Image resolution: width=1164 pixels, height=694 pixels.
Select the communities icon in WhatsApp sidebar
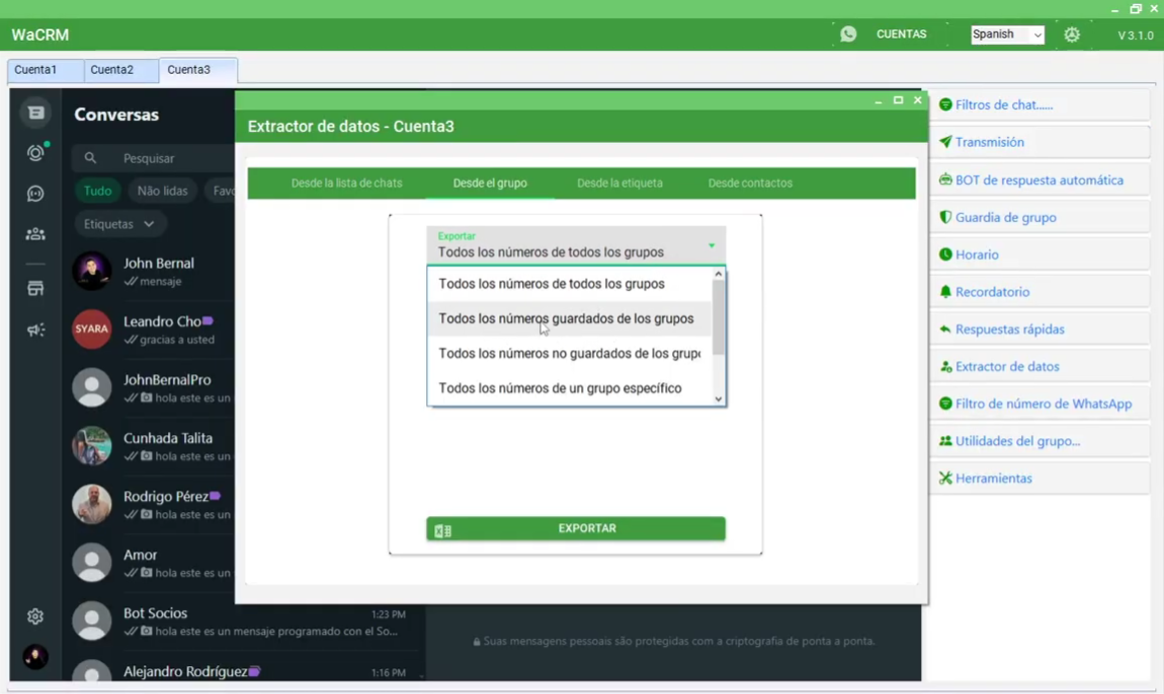point(35,233)
